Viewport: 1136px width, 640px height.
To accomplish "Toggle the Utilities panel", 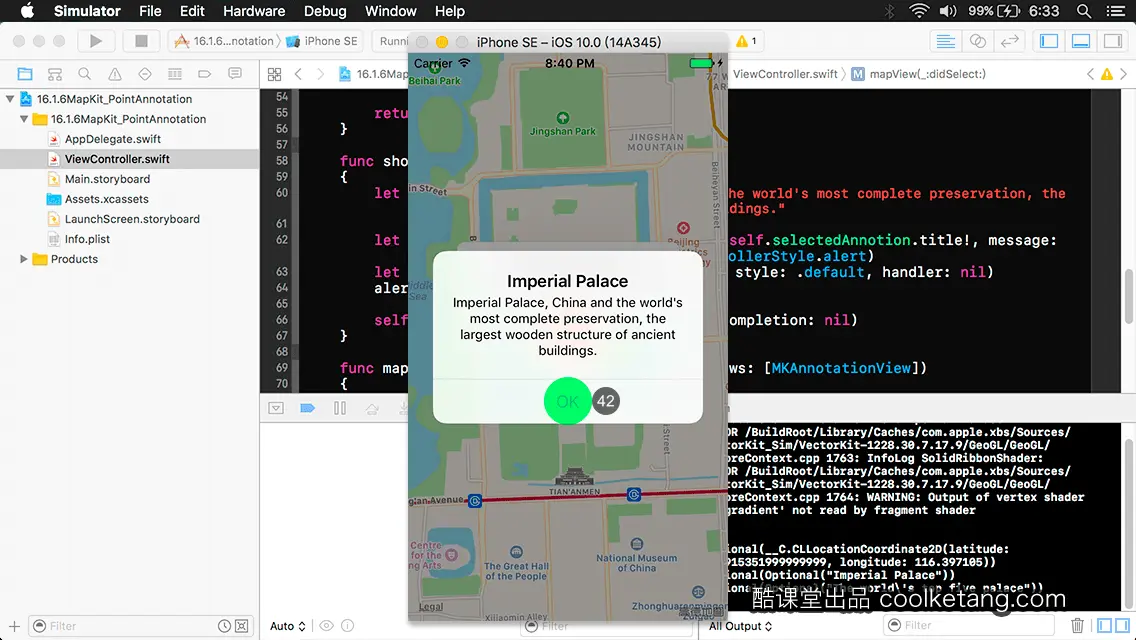I will pos(1113,41).
